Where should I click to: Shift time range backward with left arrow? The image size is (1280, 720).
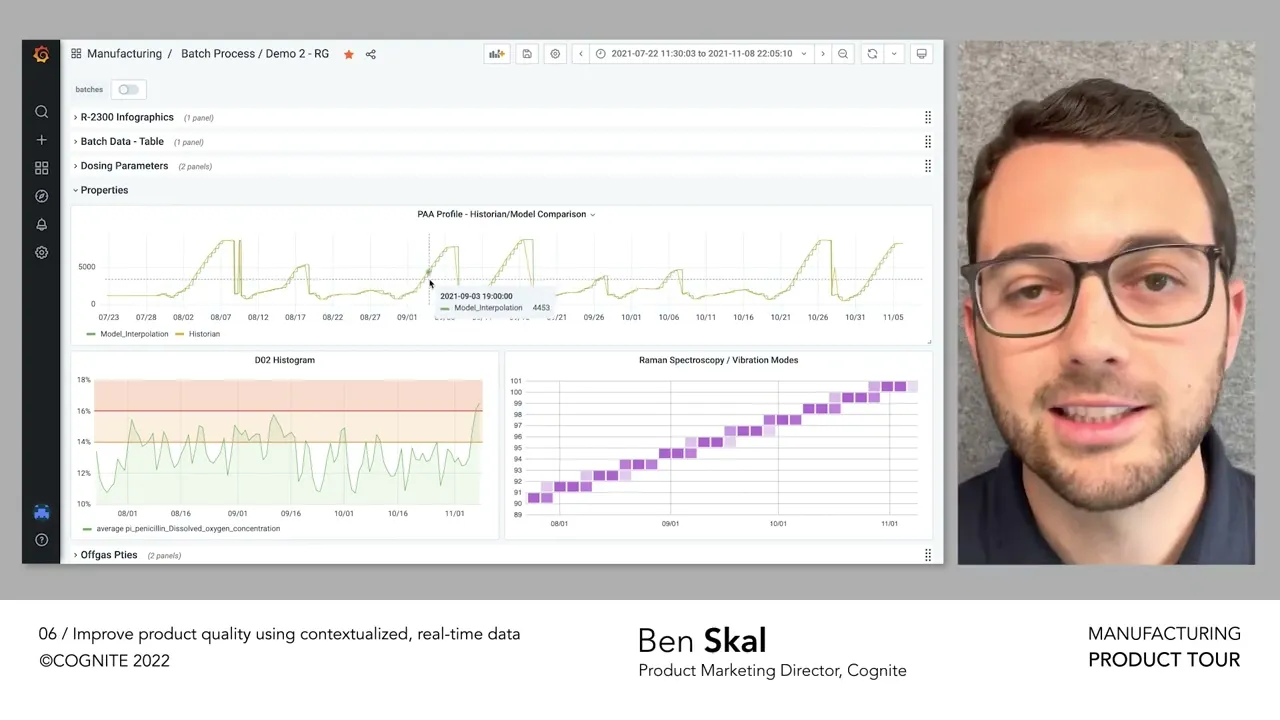pyautogui.click(x=580, y=54)
